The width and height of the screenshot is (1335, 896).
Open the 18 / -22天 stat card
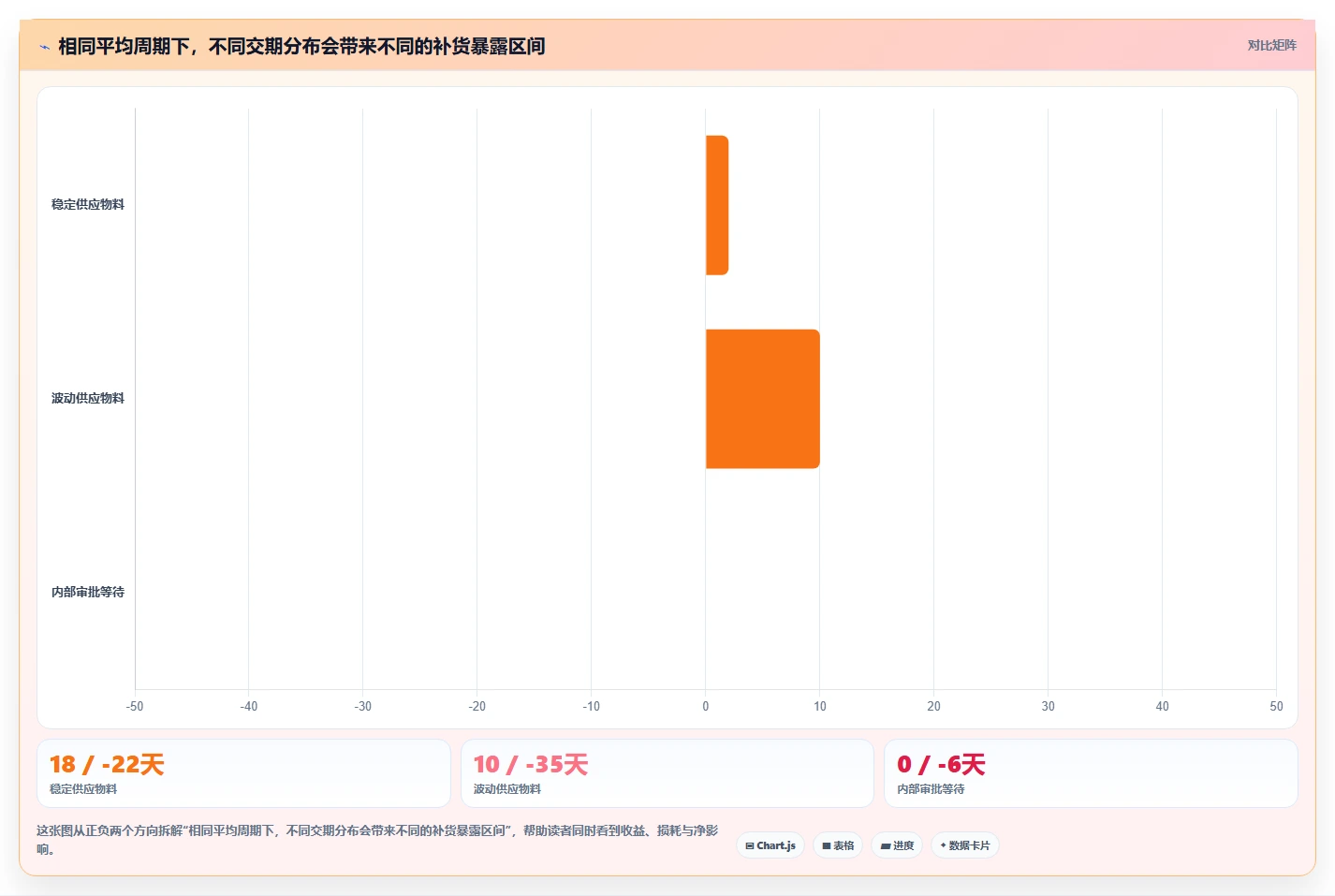point(243,773)
